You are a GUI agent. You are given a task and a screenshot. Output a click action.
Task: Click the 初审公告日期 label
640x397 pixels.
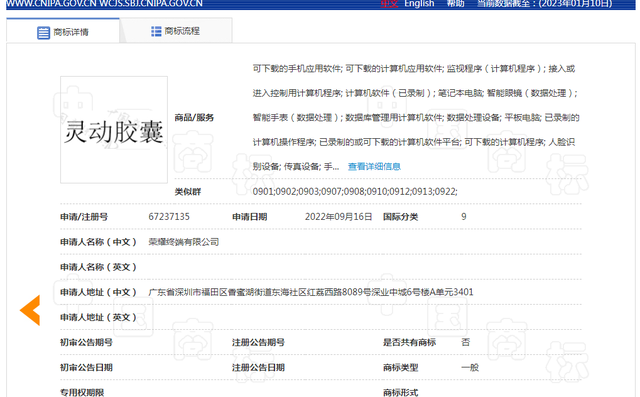pos(86,368)
